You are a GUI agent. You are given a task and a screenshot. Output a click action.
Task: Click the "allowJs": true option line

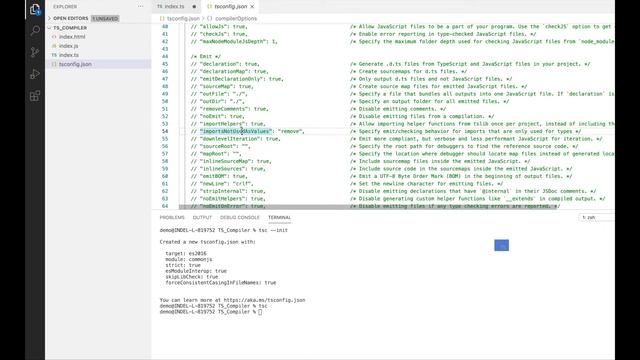point(219,27)
